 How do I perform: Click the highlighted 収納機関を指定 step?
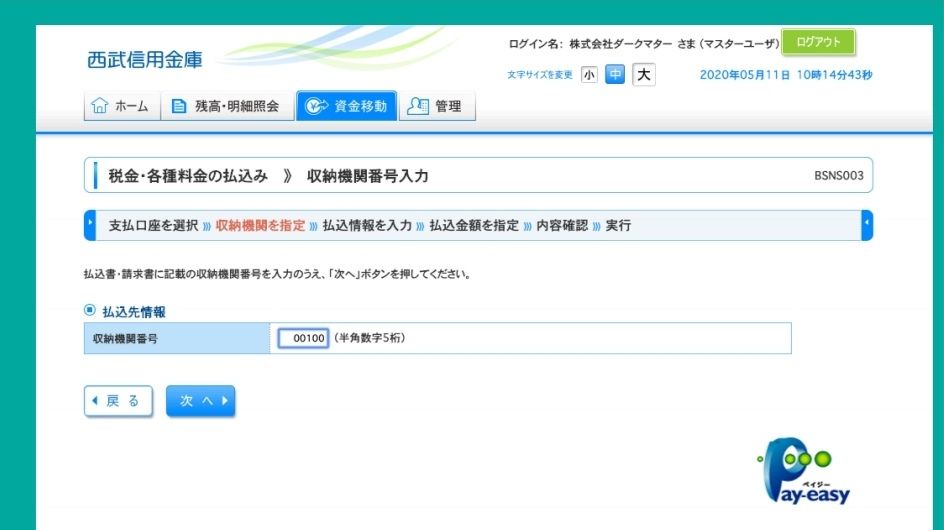pyautogui.click(x=260, y=226)
